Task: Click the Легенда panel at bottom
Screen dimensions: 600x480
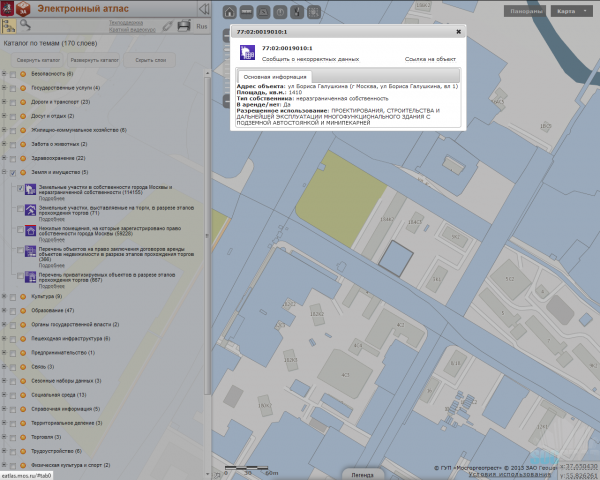Action: point(362,474)
